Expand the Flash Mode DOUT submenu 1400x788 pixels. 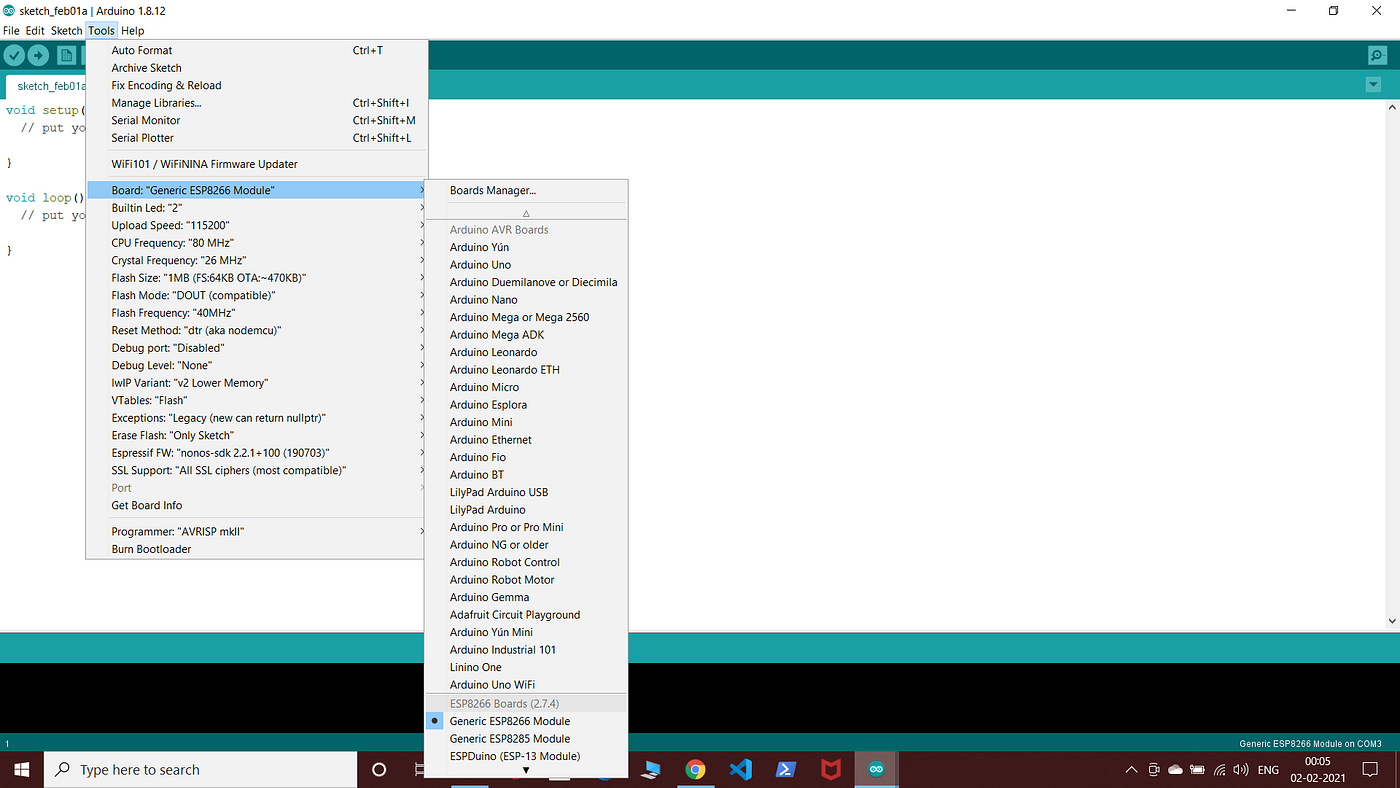256,295
